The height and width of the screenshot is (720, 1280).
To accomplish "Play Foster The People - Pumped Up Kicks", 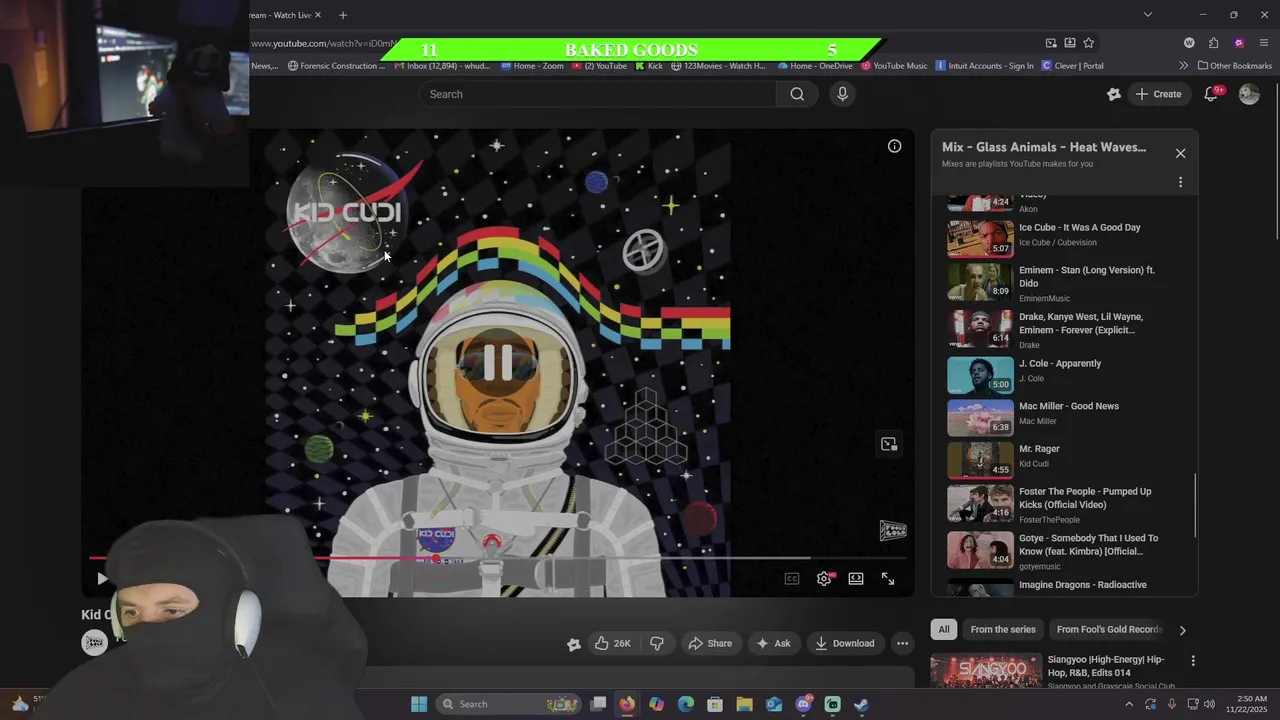I will tap(1065, 503).
